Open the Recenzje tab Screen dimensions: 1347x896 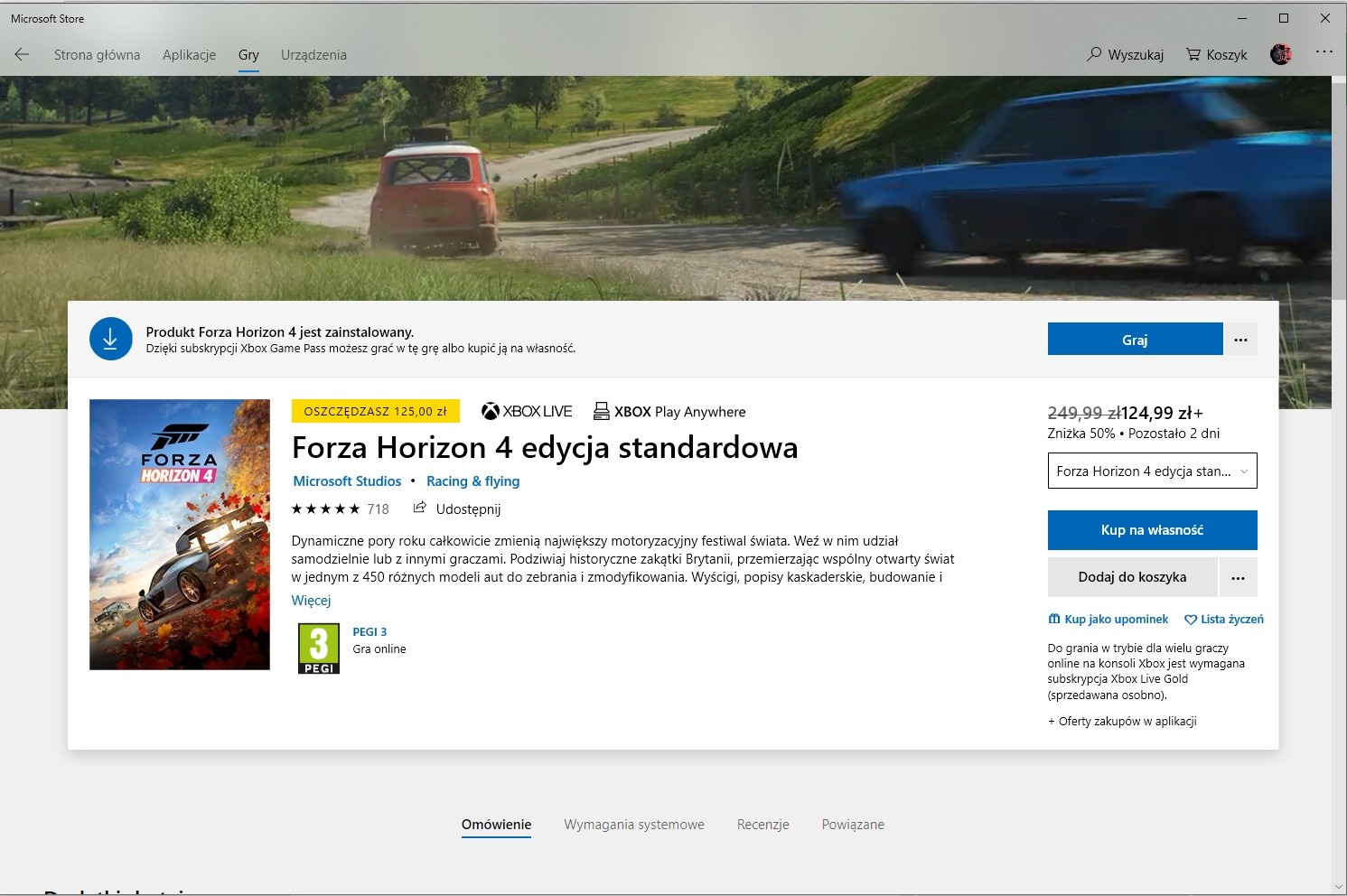763,825
